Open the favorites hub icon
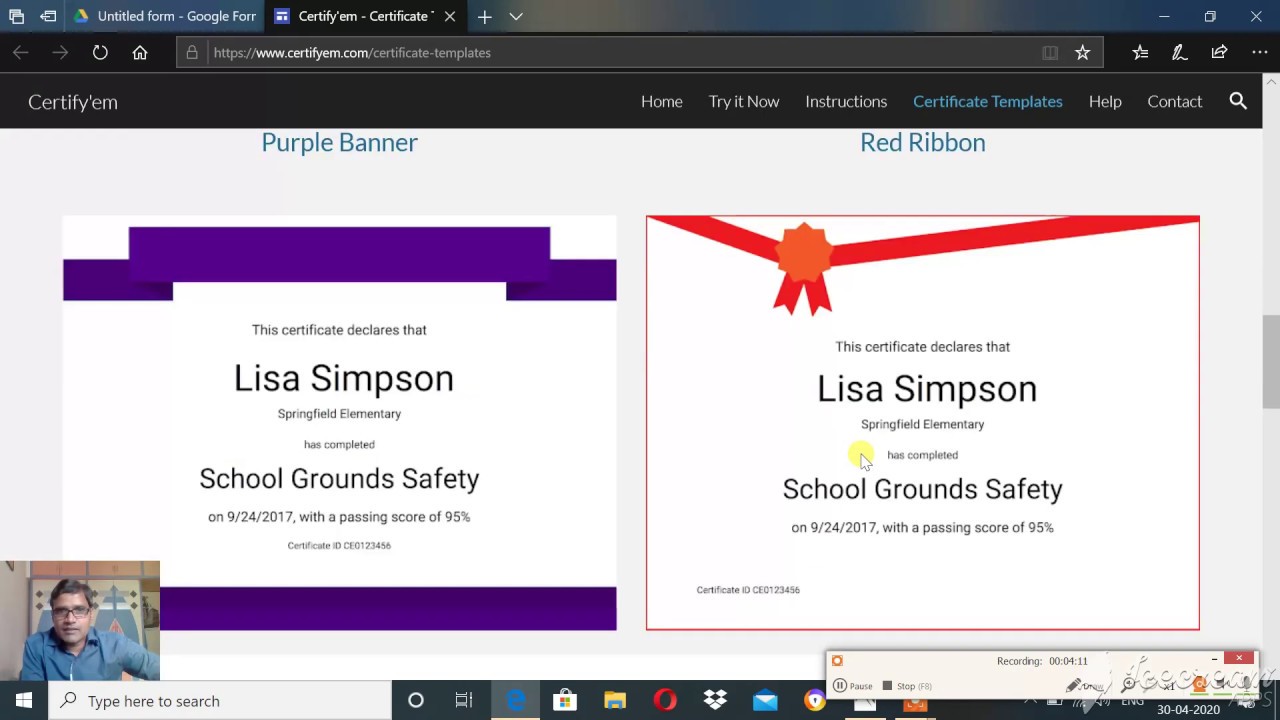1280x720 pixels. tap(1140, 53)
